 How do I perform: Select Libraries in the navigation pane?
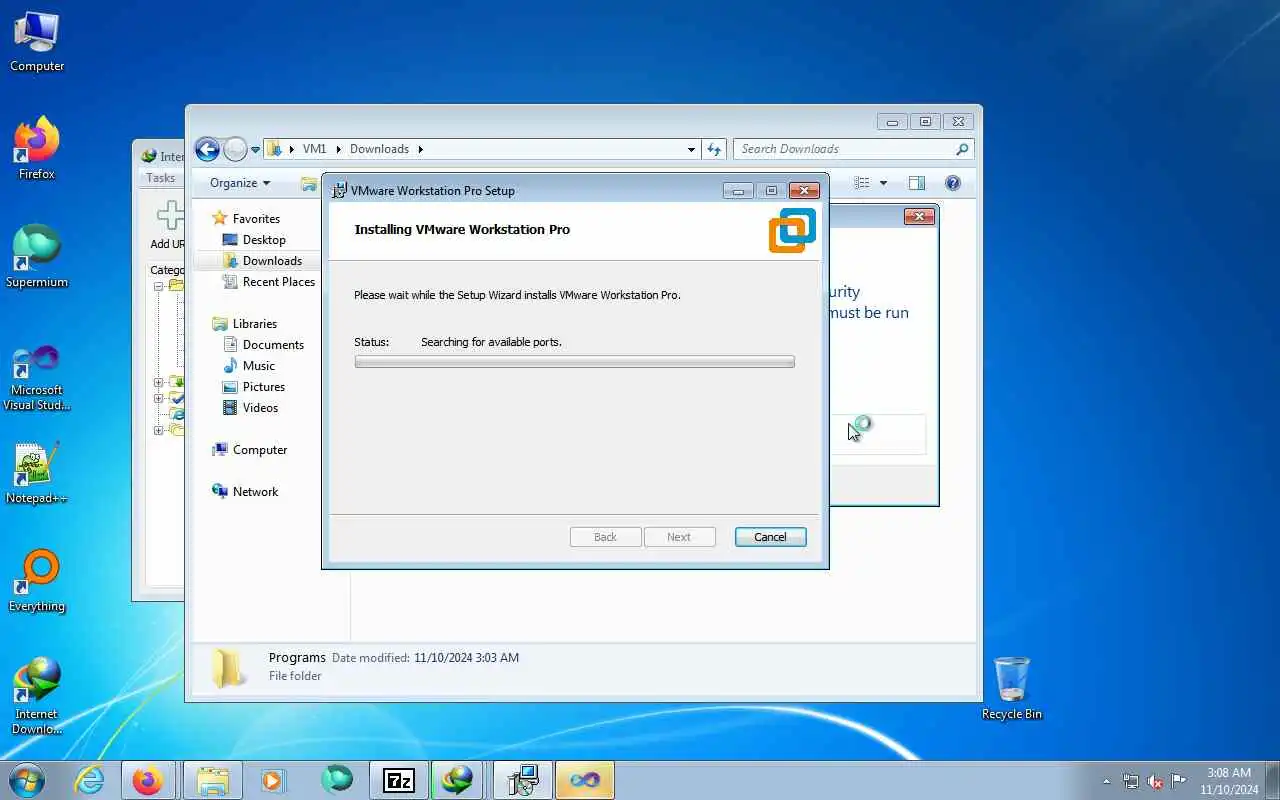[x=254, y=324]
